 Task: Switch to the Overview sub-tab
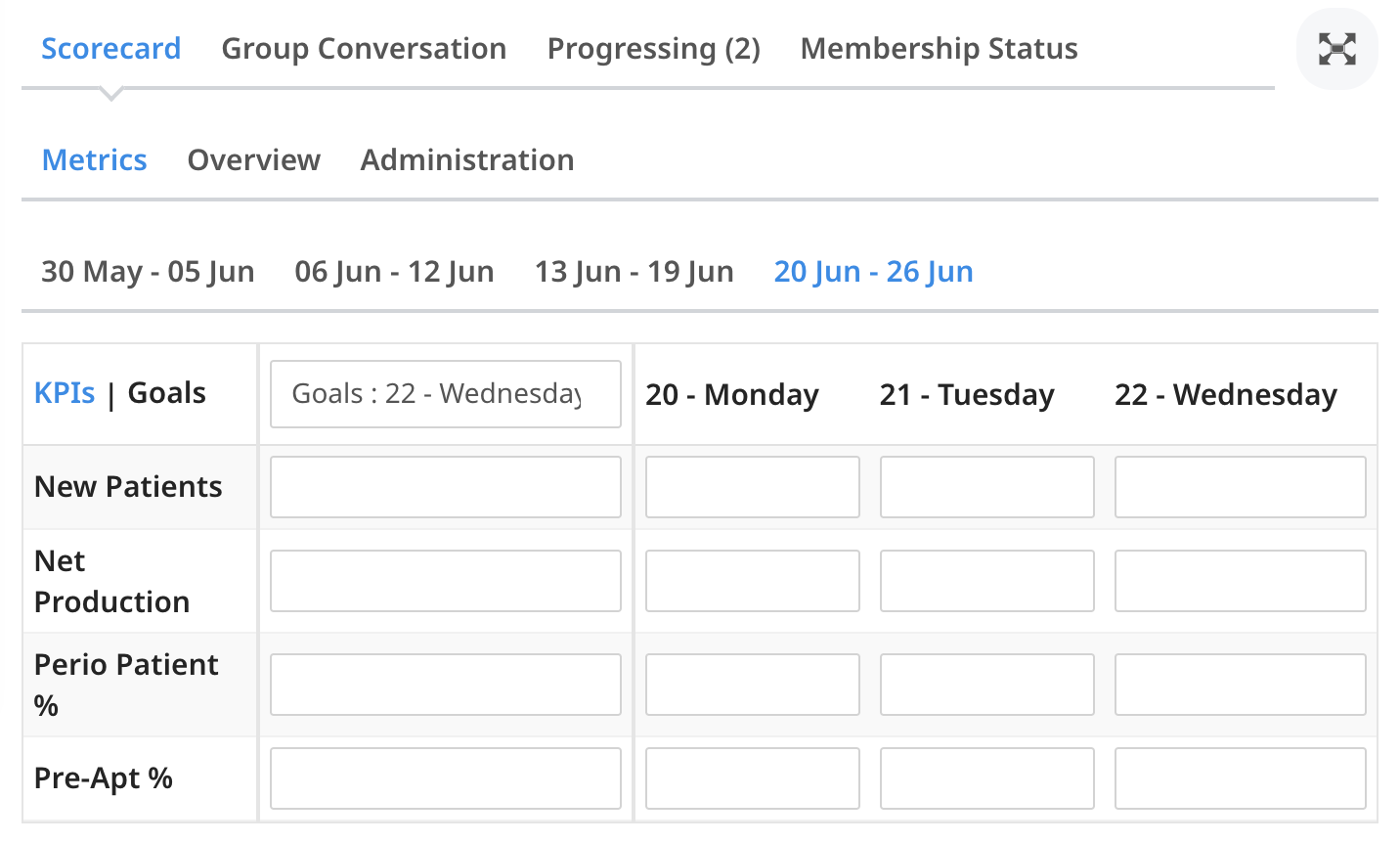[x=253, y=160]
